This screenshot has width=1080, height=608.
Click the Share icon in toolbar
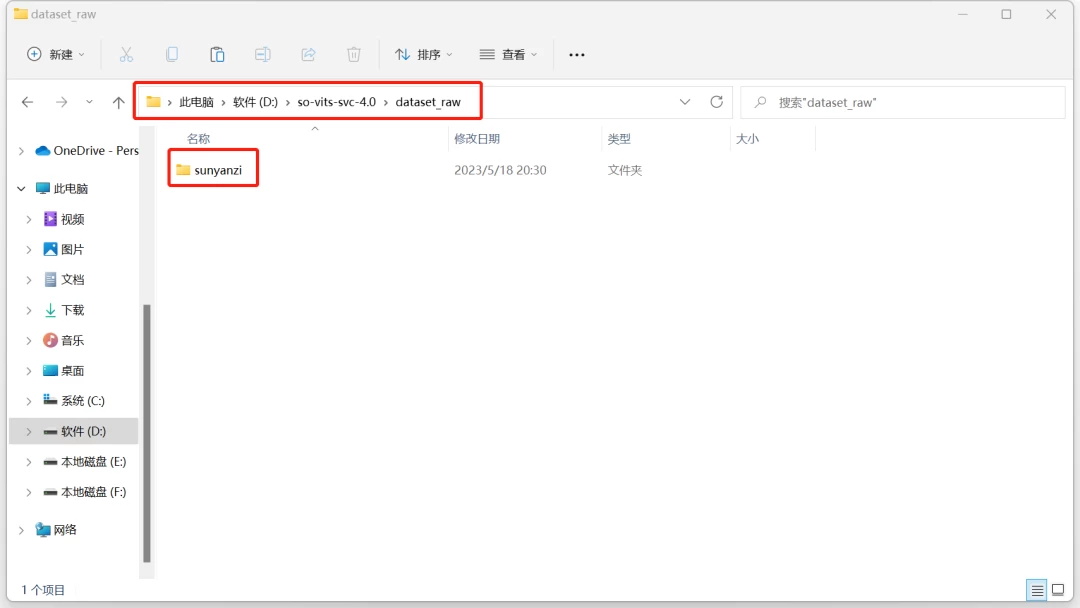tap(308, 54)
